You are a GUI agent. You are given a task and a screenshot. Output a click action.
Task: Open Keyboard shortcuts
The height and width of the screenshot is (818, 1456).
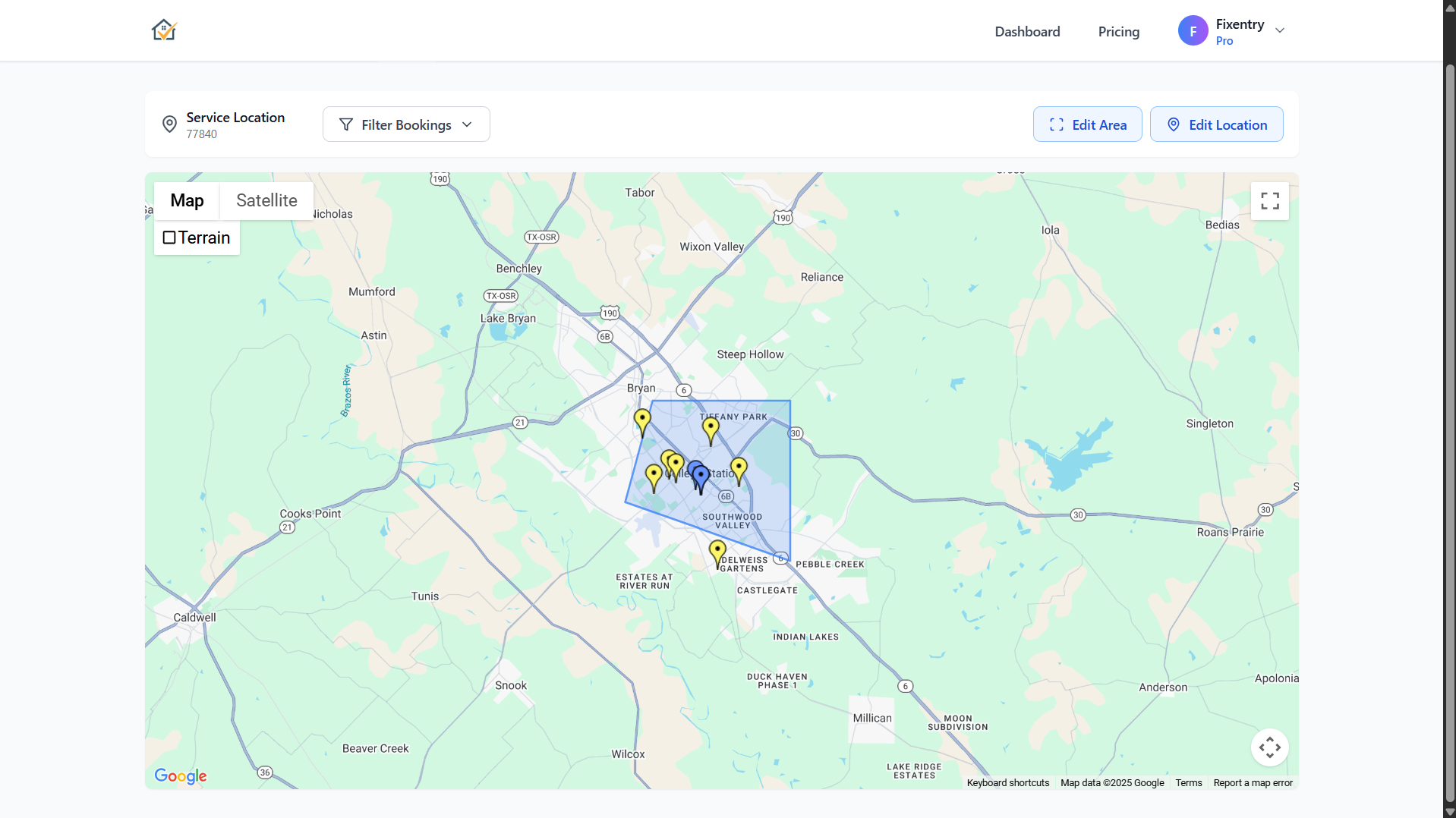pos(1007,783)
